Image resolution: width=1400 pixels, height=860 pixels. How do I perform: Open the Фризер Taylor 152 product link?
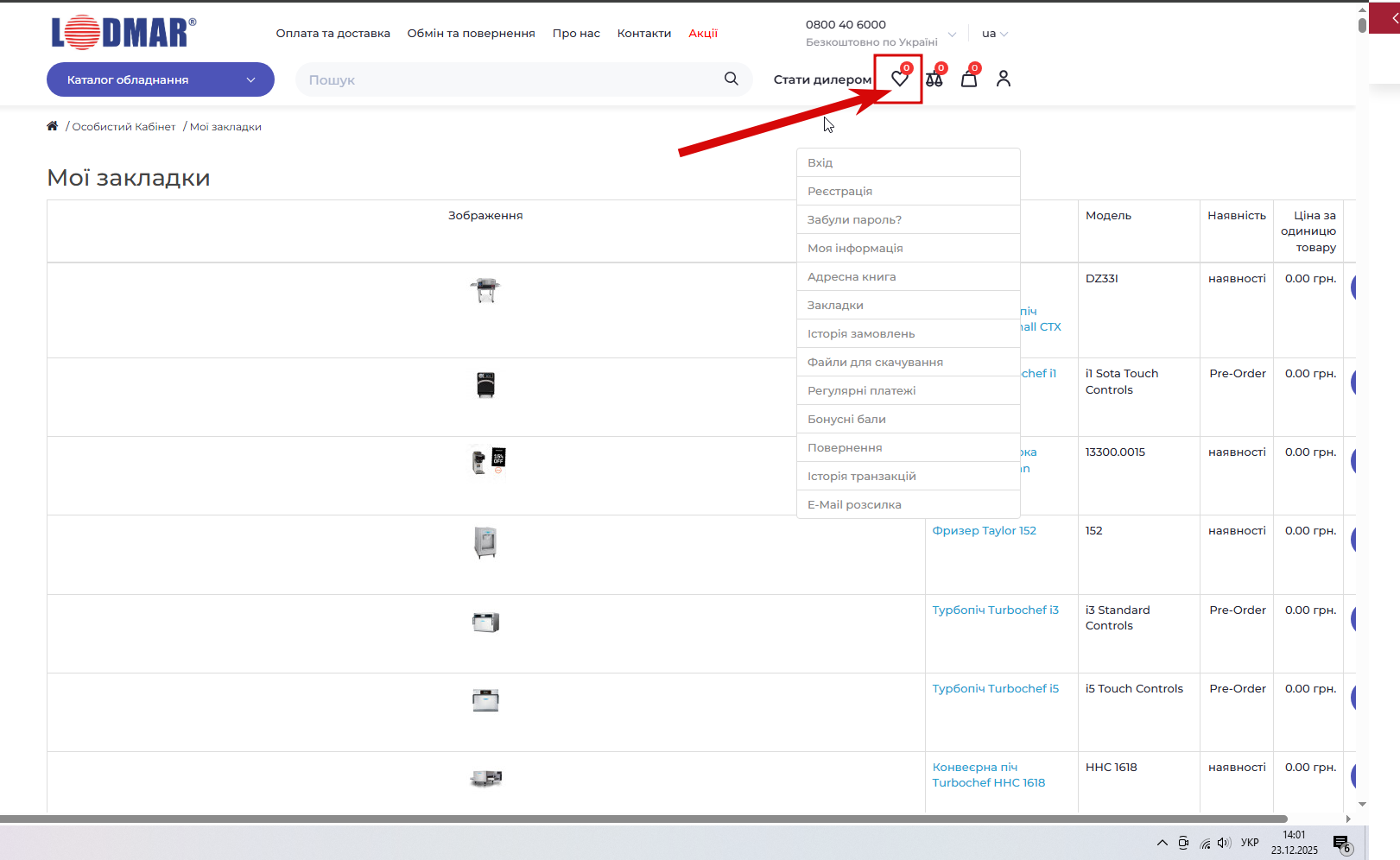[x=985, y=531]
